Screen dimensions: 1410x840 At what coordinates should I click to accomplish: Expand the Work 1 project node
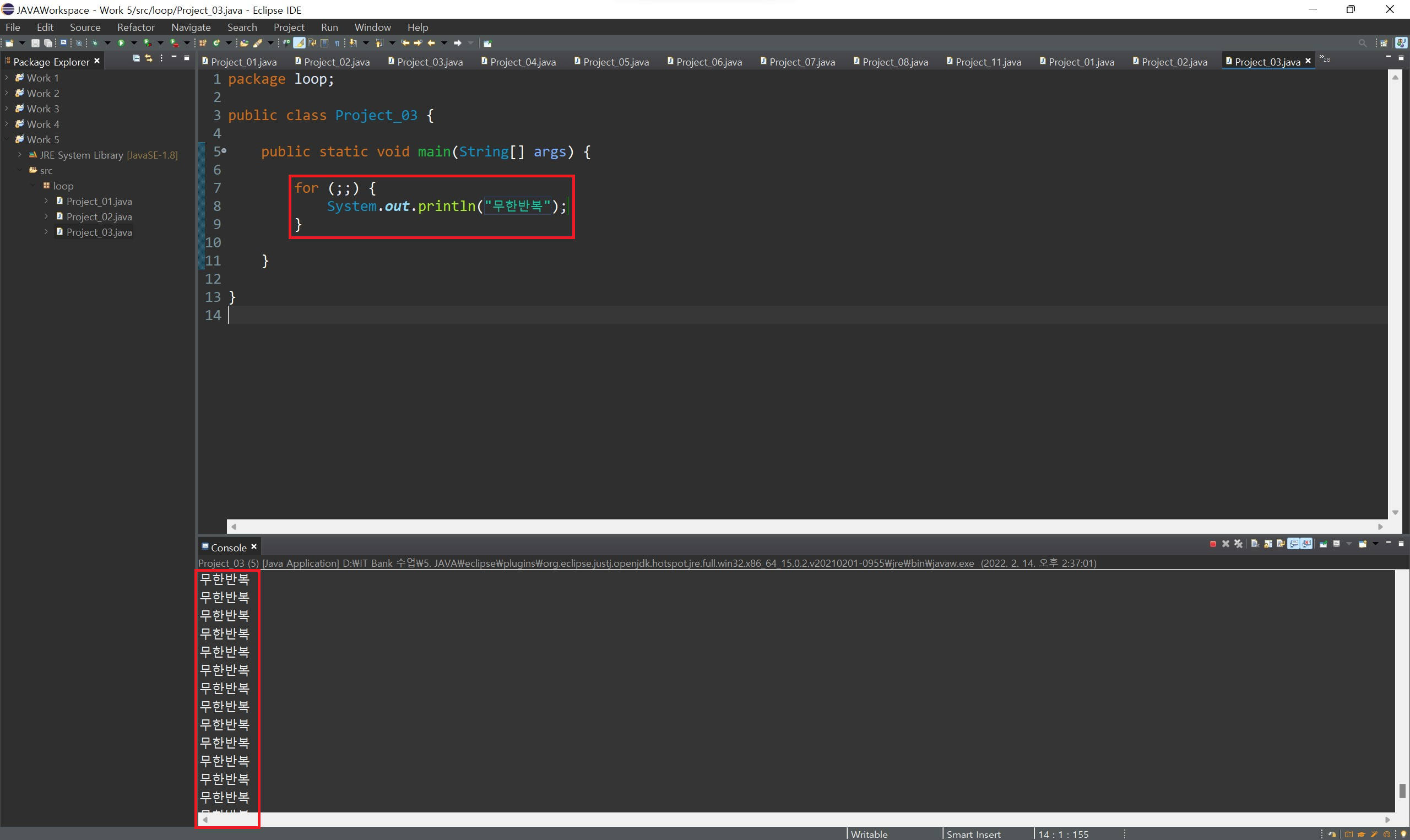coord(6,78)
